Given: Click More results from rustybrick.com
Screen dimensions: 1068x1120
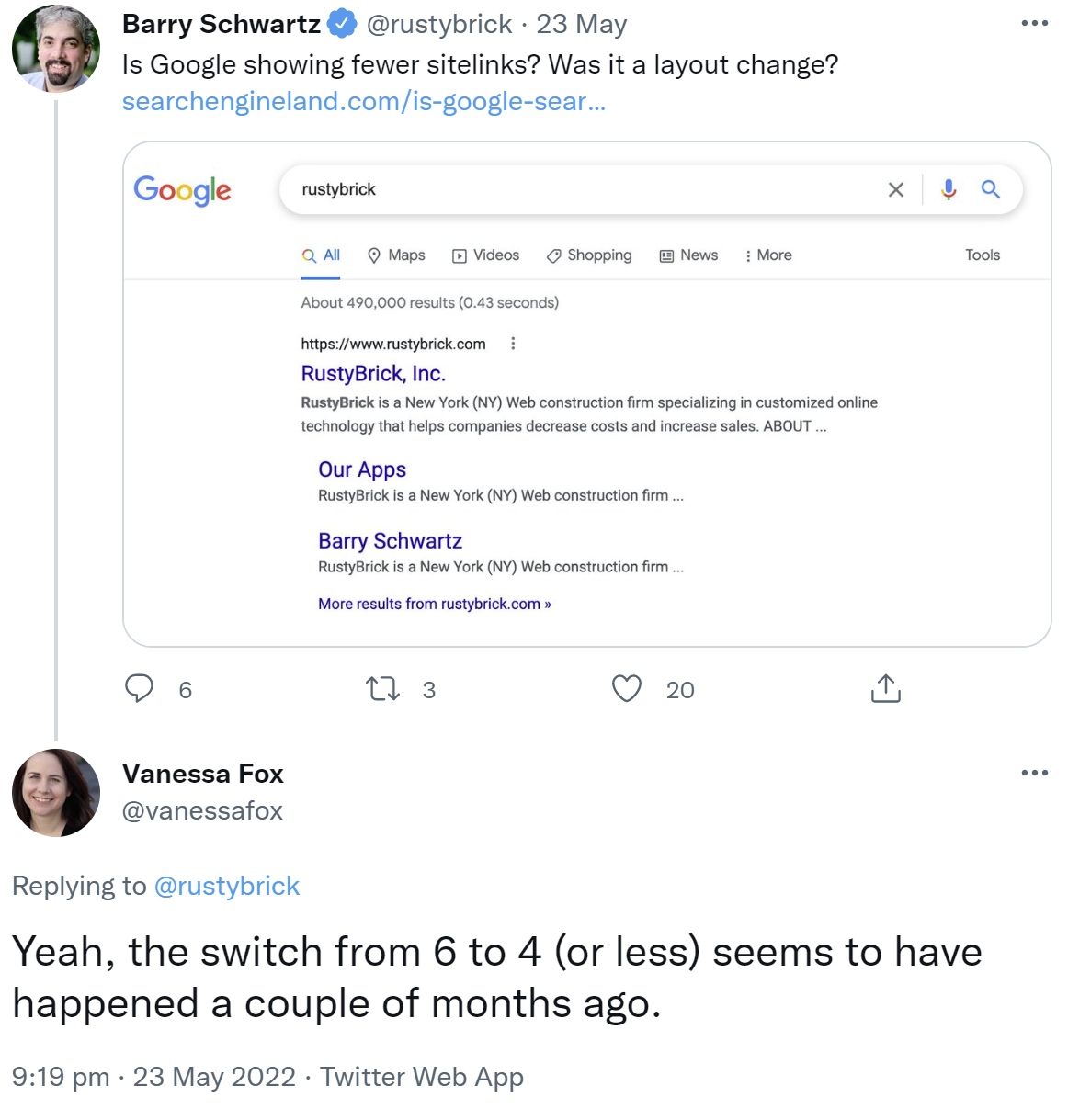Looking at the screenshot, I should click(x=434, y=604).
